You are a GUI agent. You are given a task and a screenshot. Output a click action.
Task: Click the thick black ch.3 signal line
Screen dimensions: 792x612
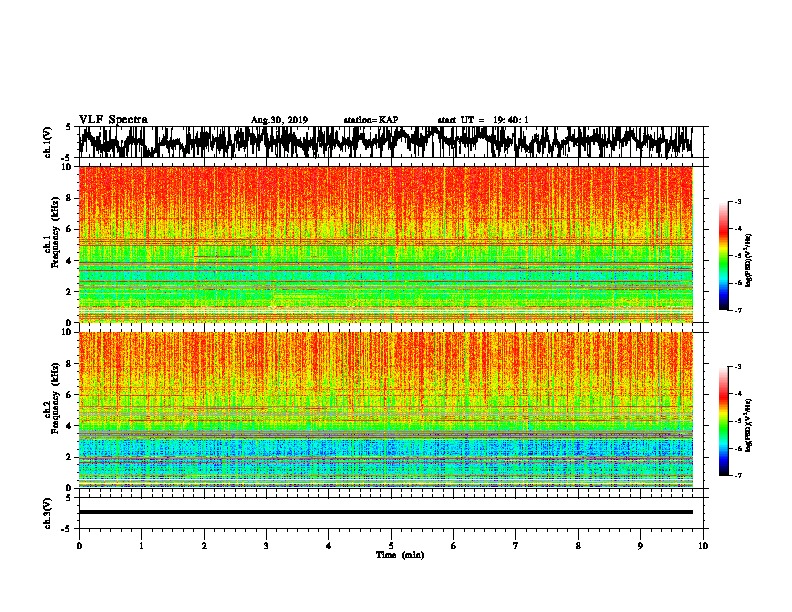[385, 512]
